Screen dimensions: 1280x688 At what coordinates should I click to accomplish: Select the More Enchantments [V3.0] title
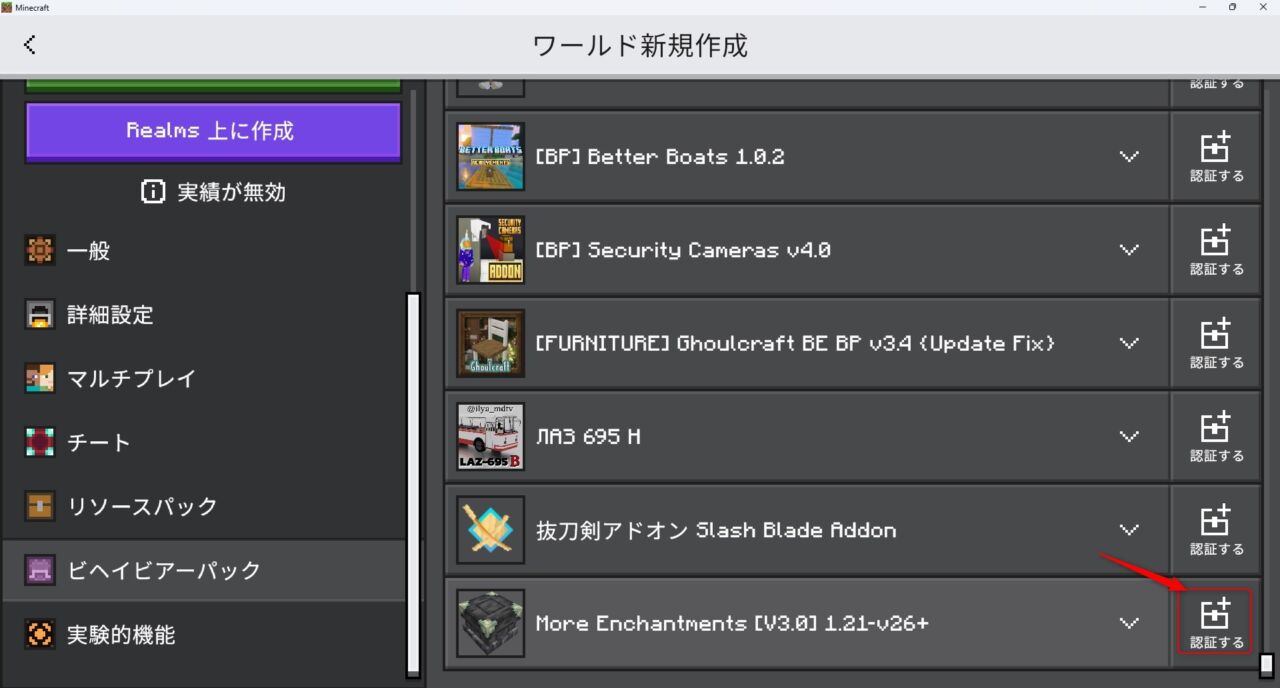[x=732, y=623]
